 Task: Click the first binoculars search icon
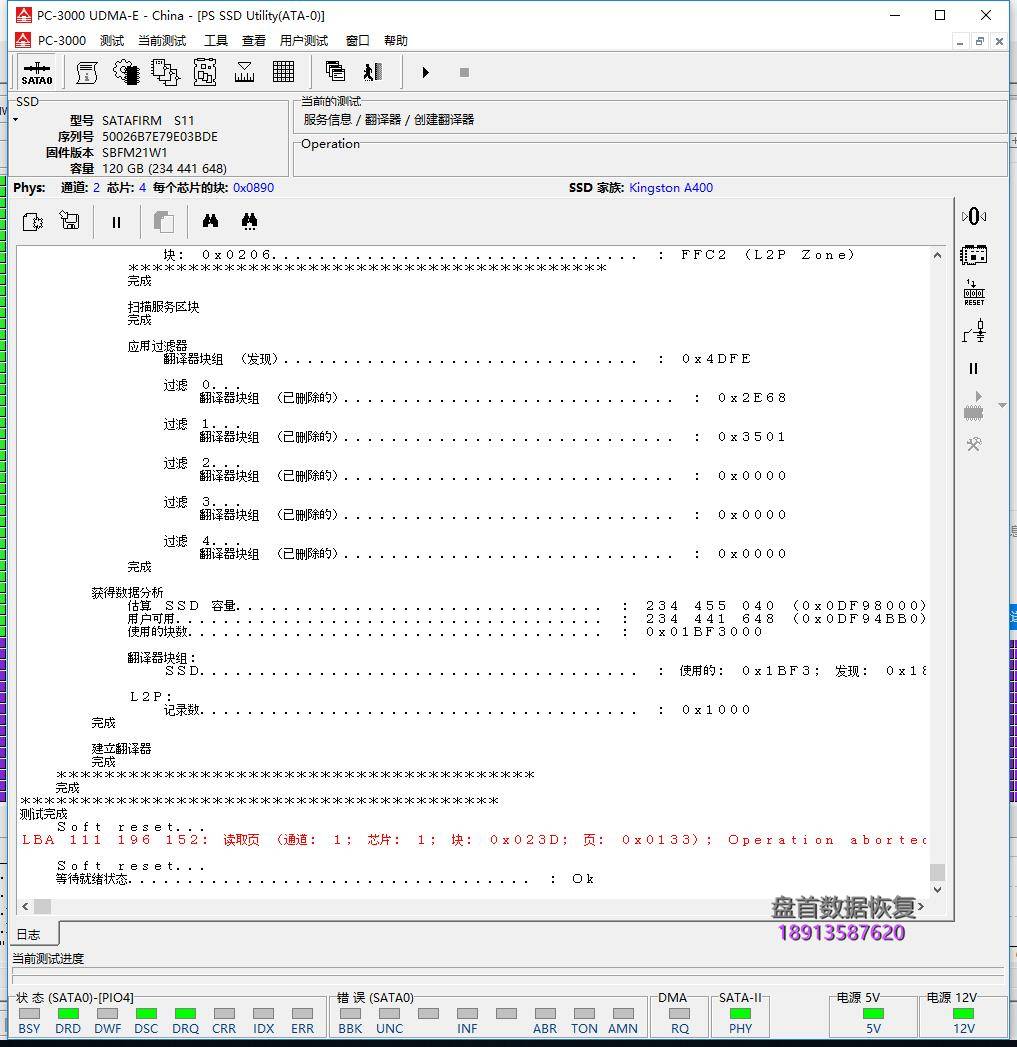[210, 221]
